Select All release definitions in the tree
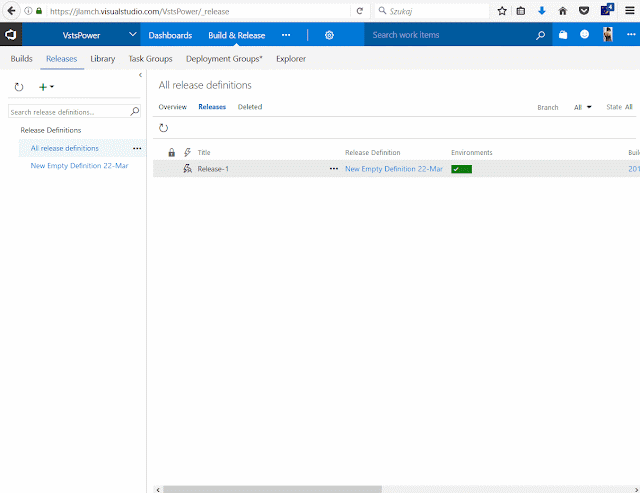This screenshot has width=640, height=493. [64, 148]
